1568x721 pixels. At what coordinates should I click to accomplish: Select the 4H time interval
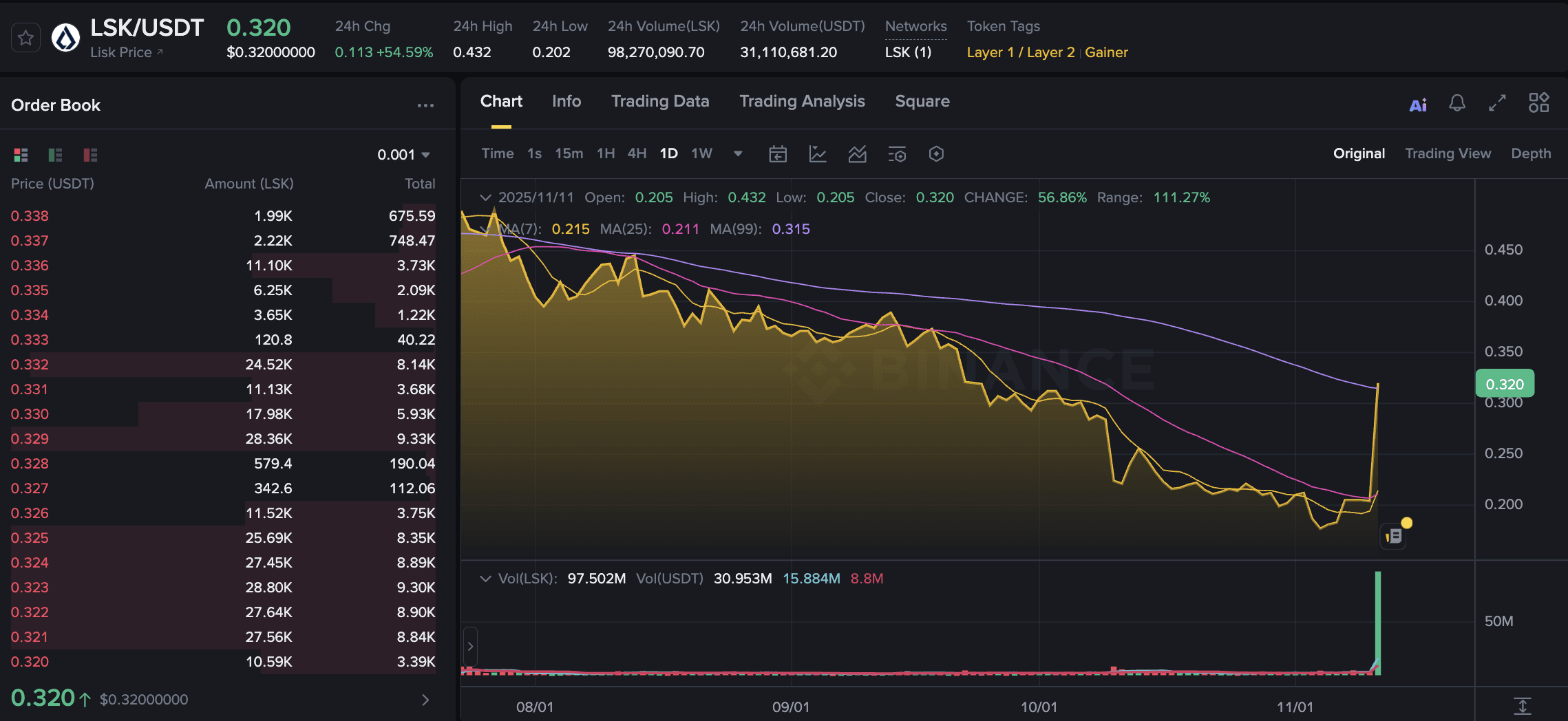click(x=636, y=153)
